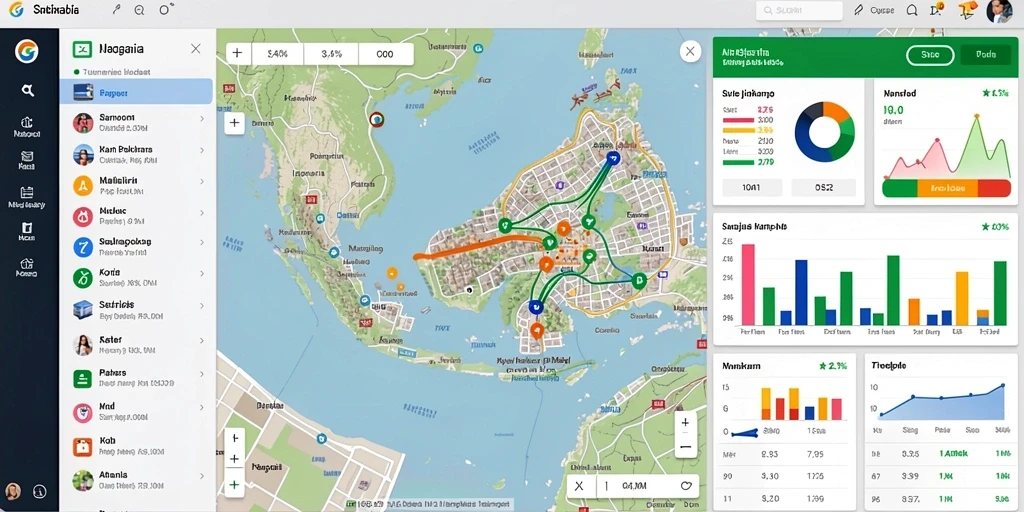Expand the Kam Balckars entry chevron
1024x512 pixels.
click(x=202, y=150)
